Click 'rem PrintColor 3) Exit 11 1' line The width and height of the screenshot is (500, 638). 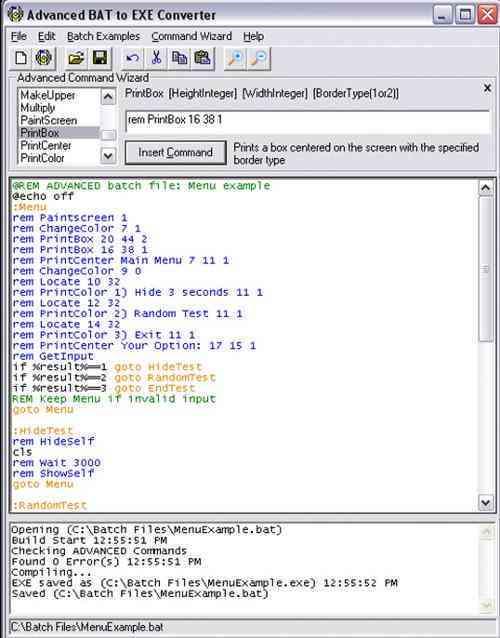[x=104, y=335]
